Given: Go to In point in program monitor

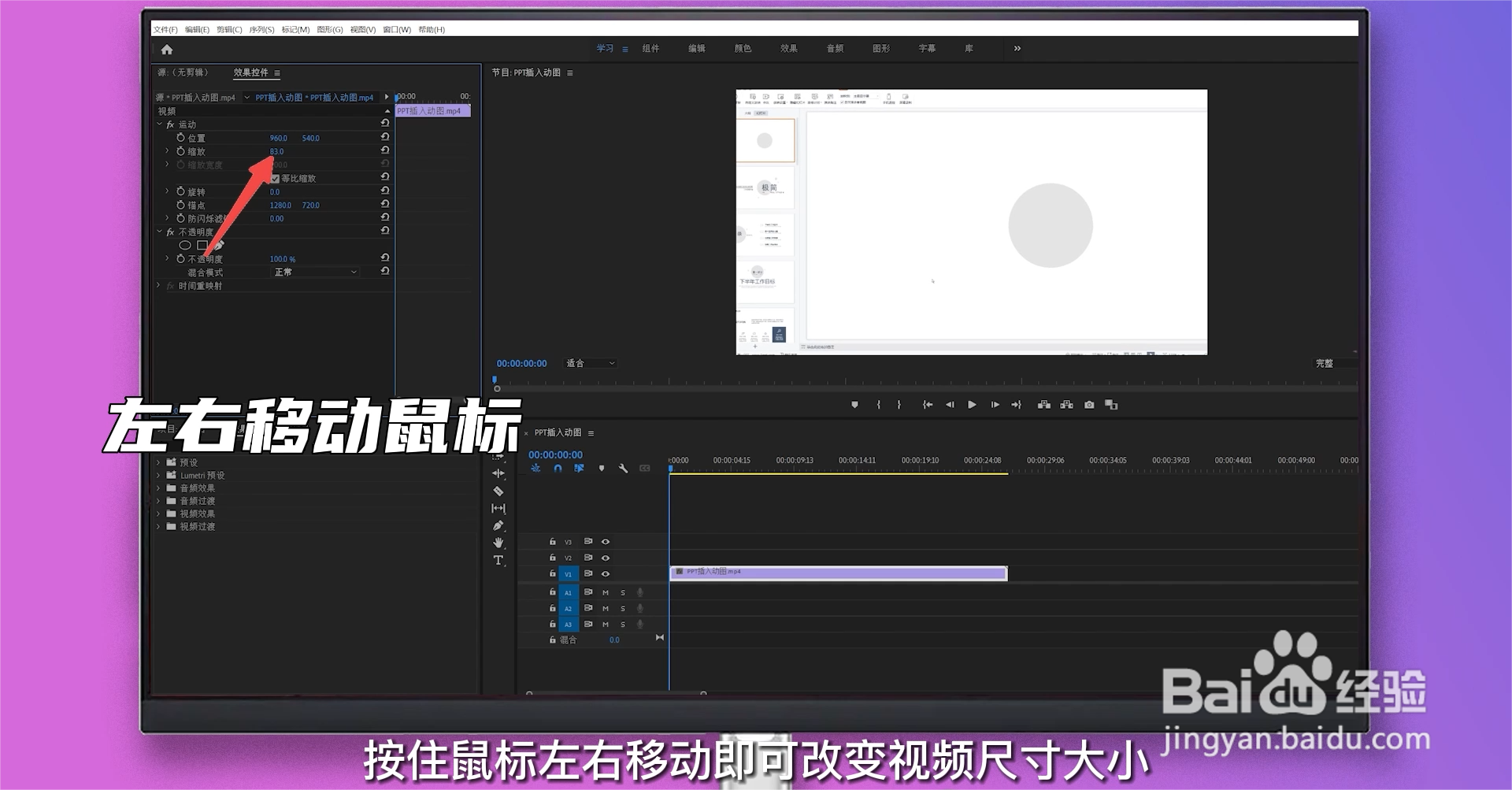Looking at the screenshot, I should point(928,405).
